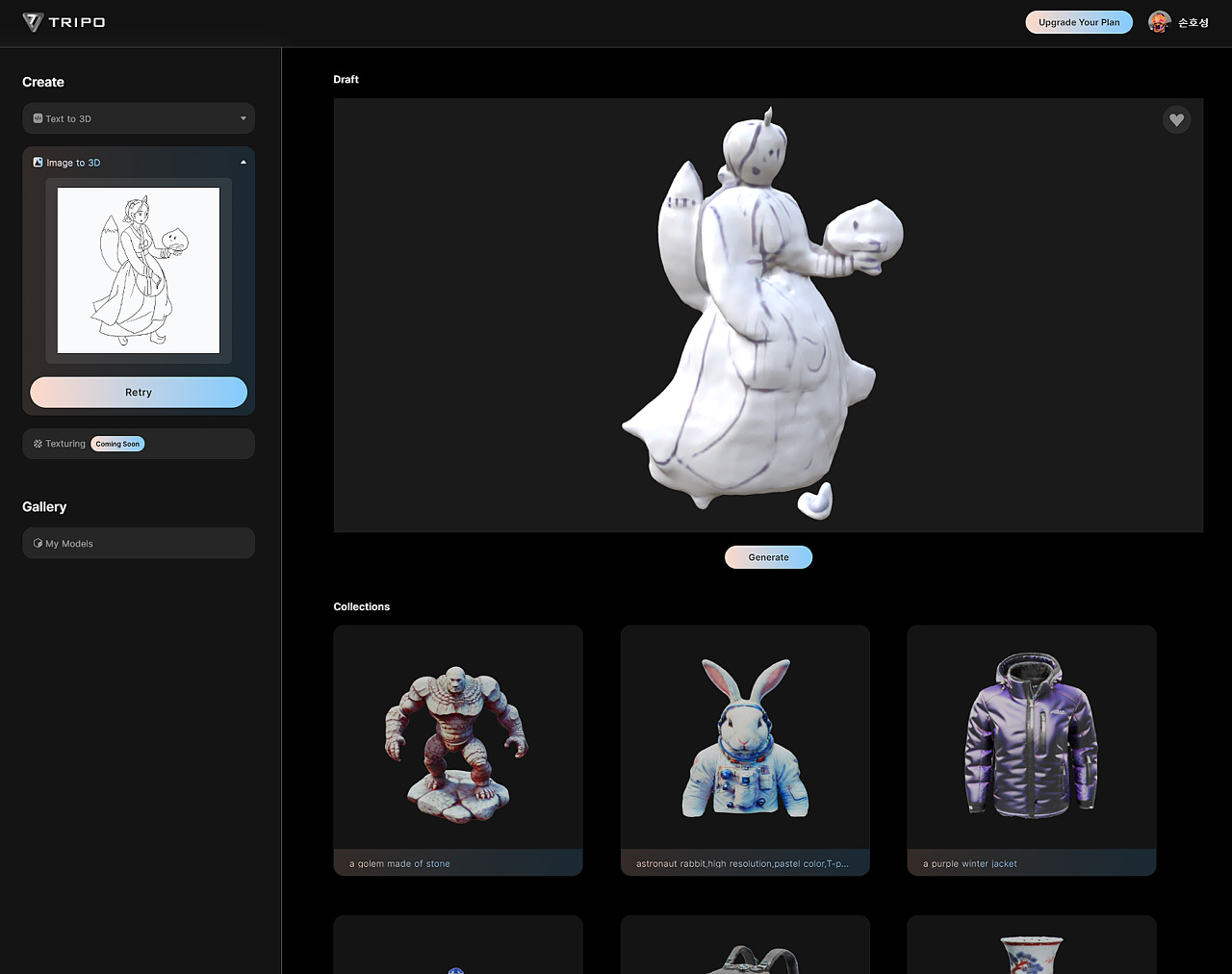Click the Texturing sparkle icon
The width and height of the screenshot is (1232, 974).
point(38,444)
